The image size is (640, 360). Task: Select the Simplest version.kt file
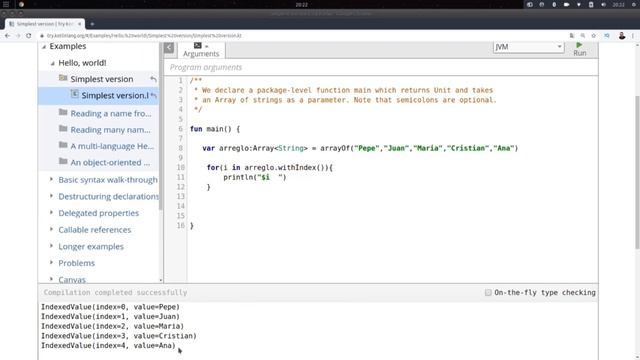[115, 95]
